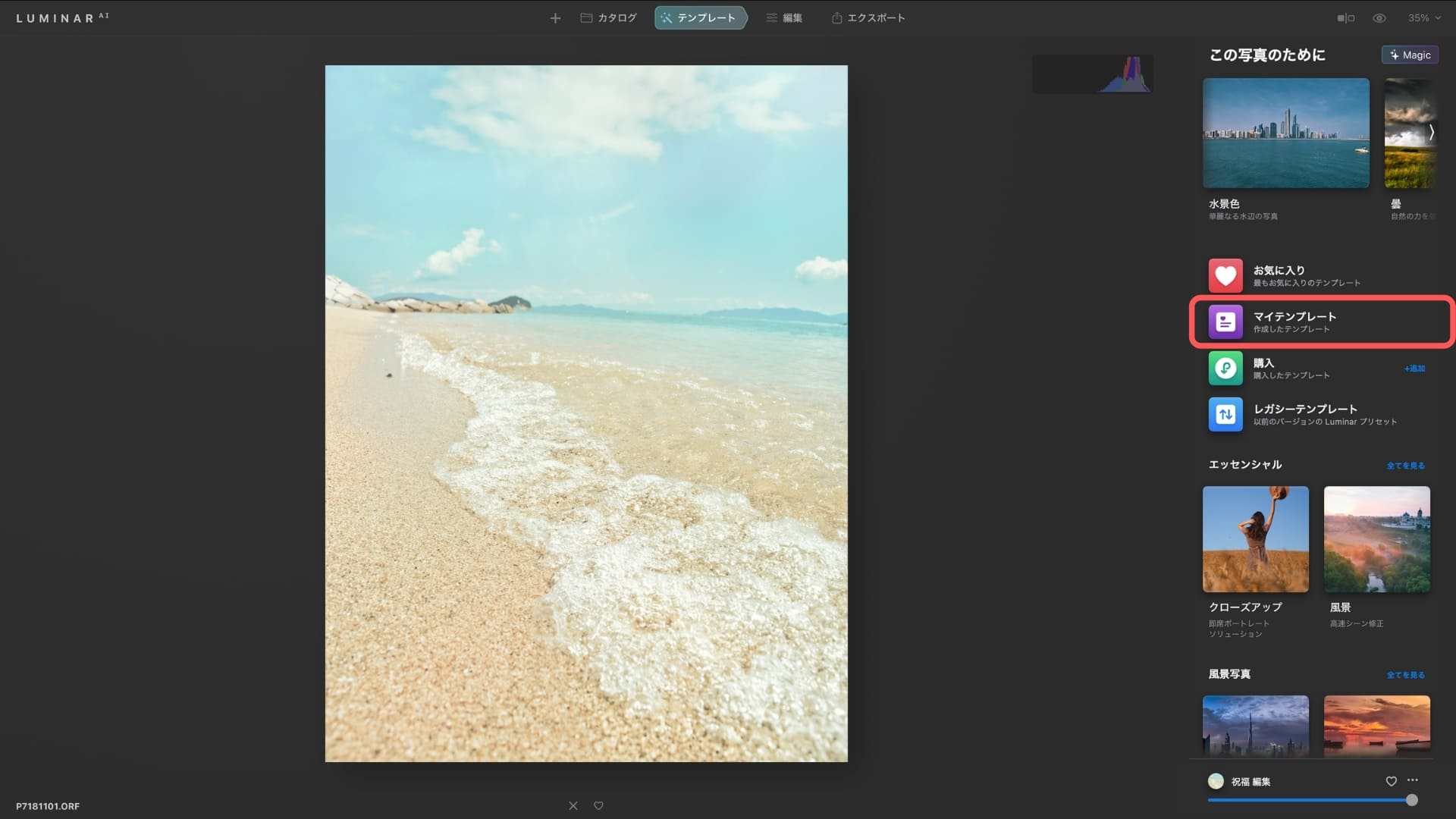Select the 水景色 template thumbnail
This screenshot has height=819, width=1456.
tap(1285, 133)
